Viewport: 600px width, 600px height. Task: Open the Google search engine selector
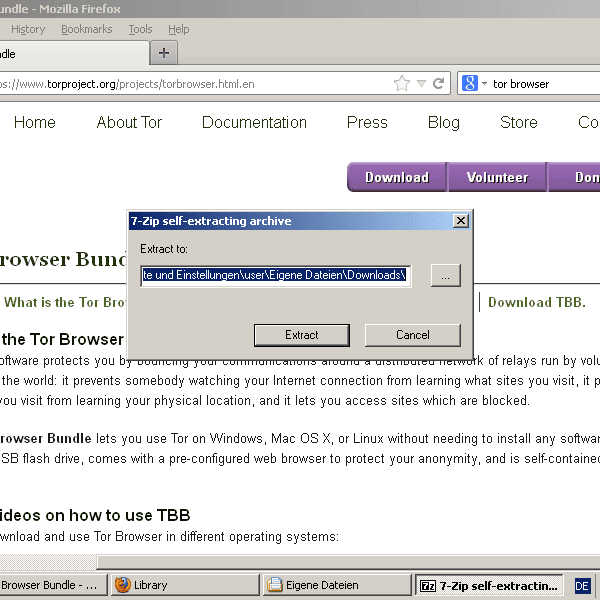(484, 83)
